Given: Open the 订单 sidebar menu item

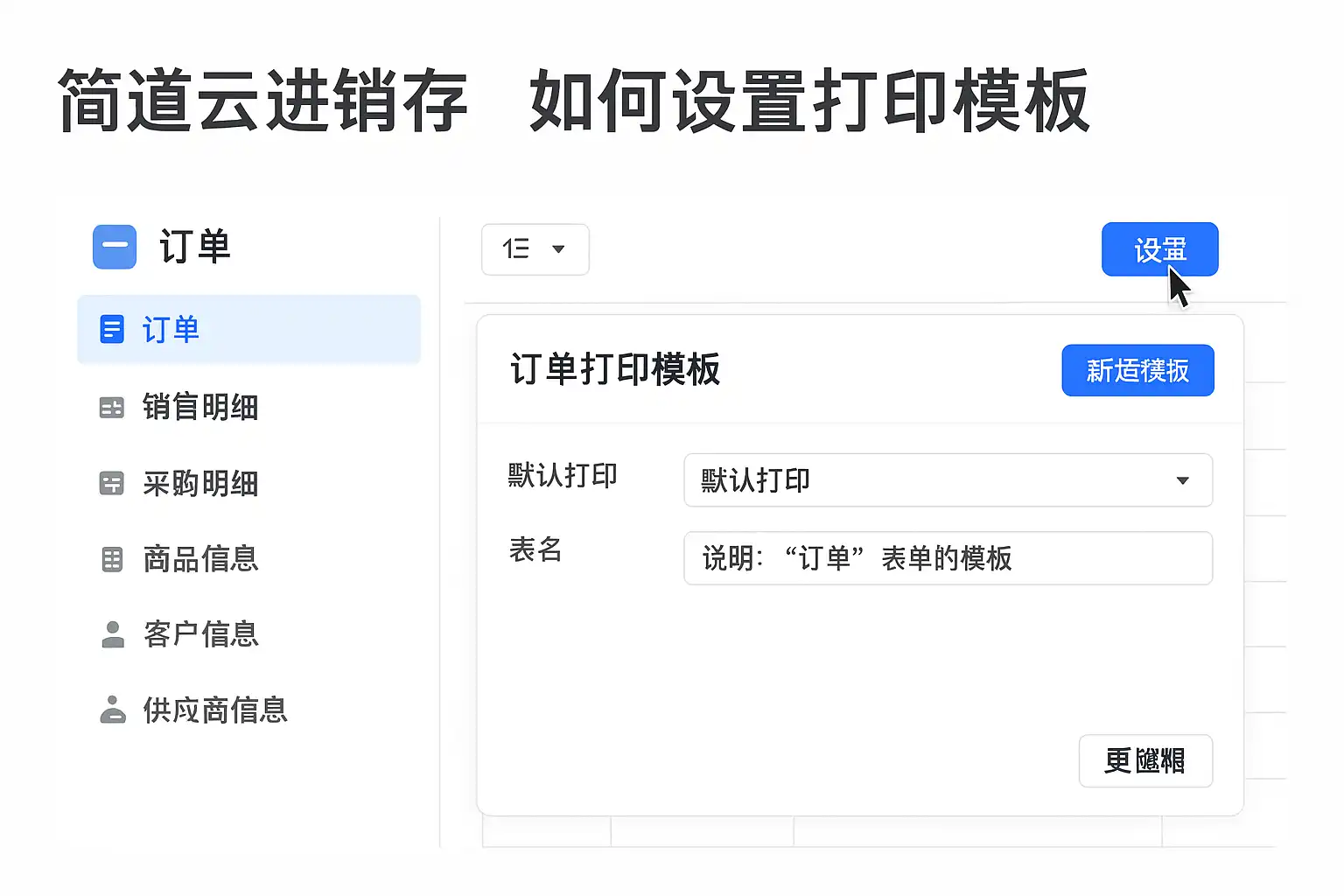Looking at the screenshot, I should point(249,329).
